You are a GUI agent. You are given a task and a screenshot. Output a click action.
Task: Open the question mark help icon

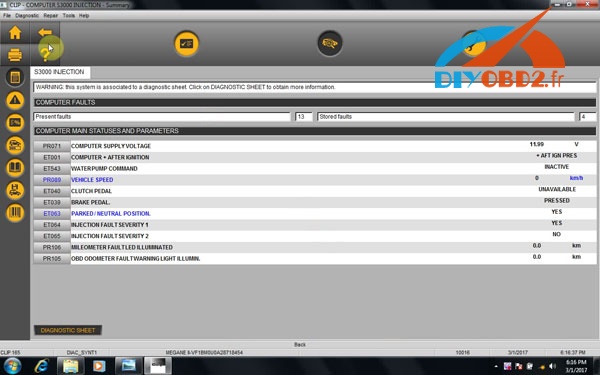click(x=45, y=55)
